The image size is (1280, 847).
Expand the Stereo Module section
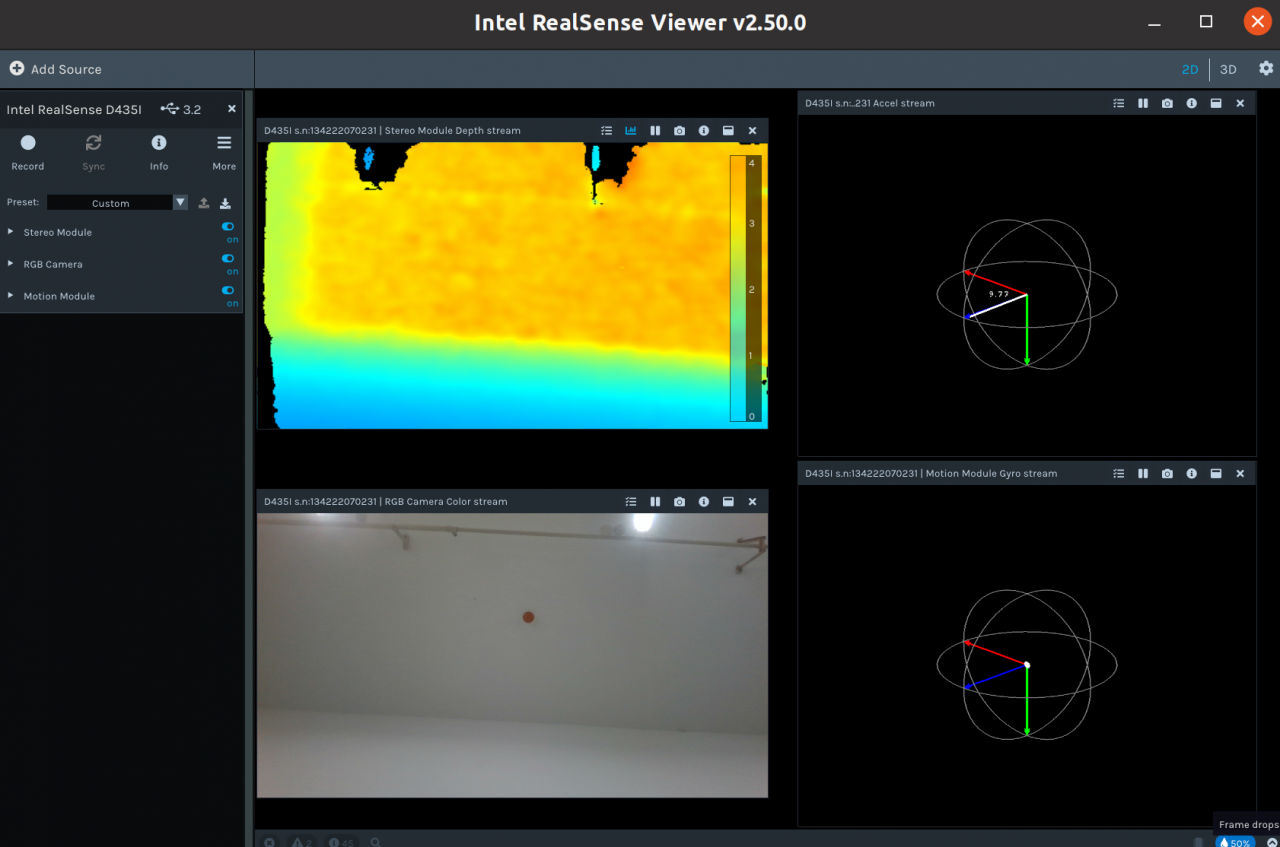pyautogui.click(x=11, y=232)
